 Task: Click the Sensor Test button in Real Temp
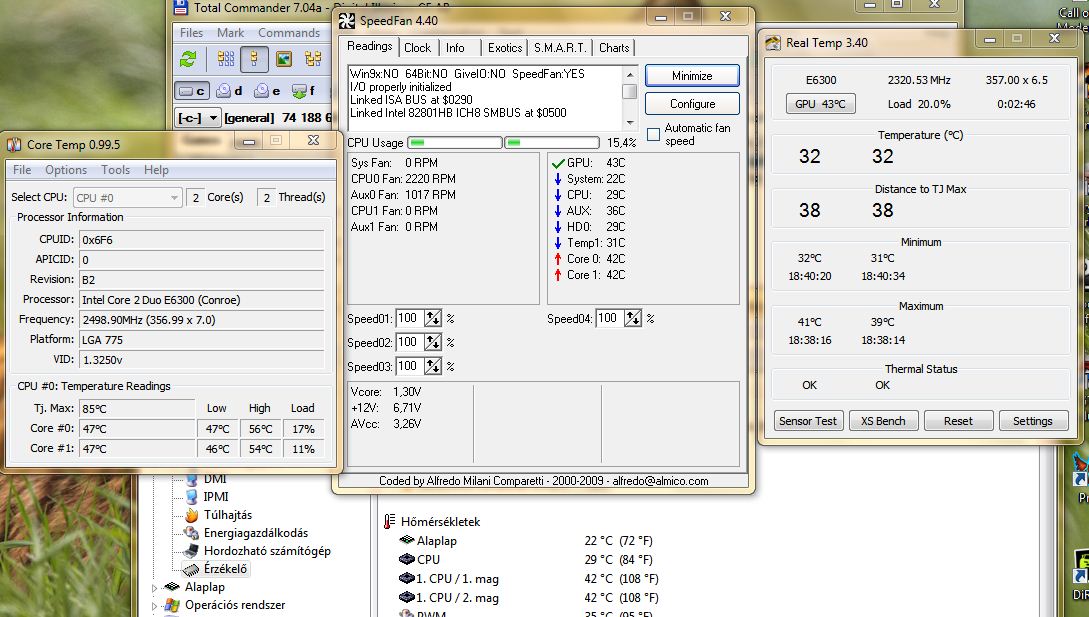coord(808,421)
